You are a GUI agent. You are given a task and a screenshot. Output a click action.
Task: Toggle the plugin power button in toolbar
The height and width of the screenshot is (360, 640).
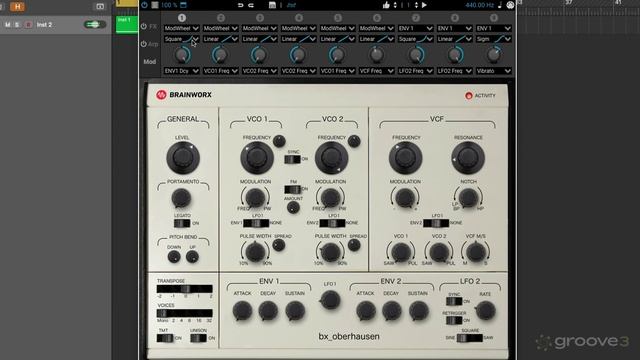tap(144, 5)
